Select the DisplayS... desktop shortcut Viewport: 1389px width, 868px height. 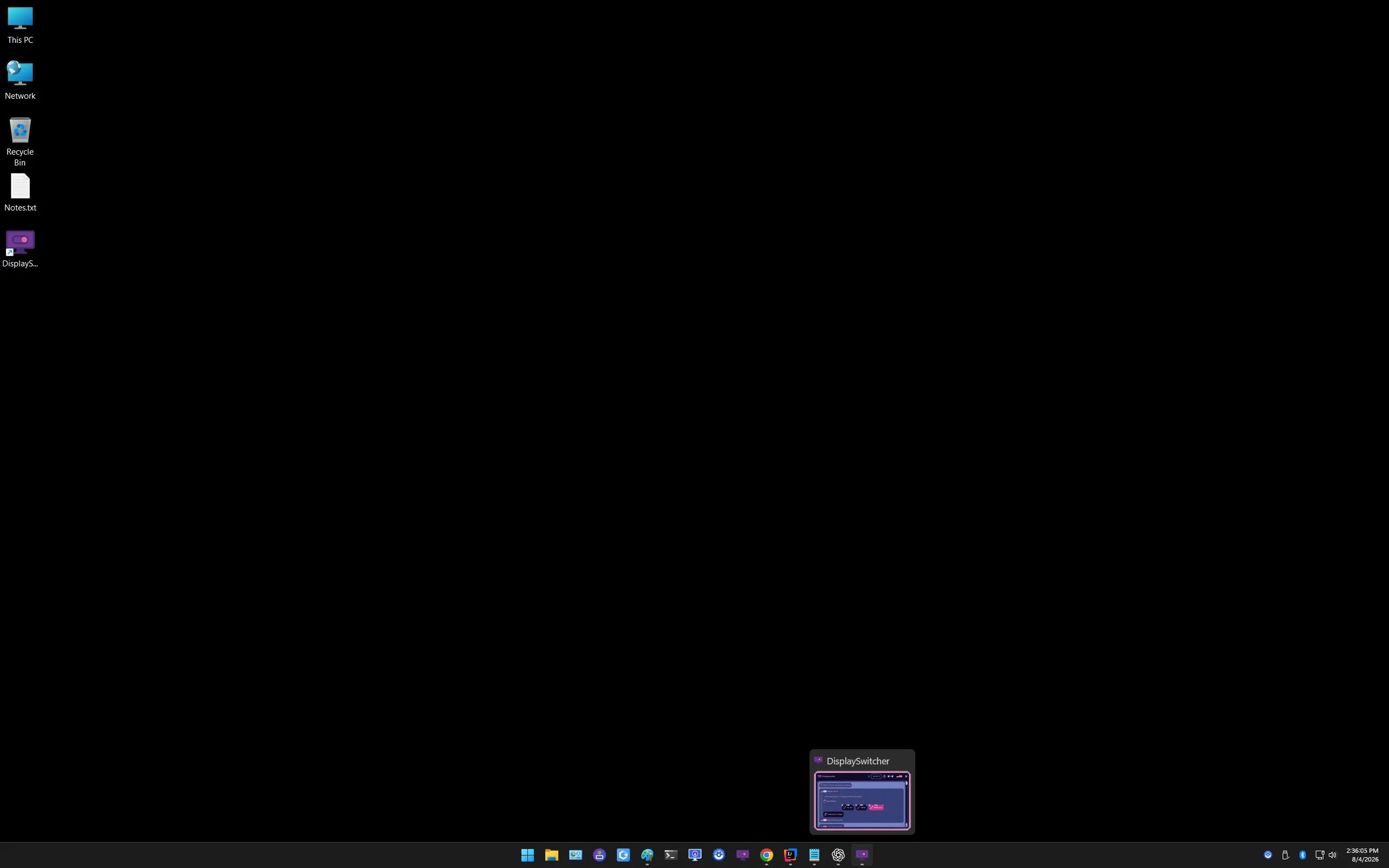[20, 248]
